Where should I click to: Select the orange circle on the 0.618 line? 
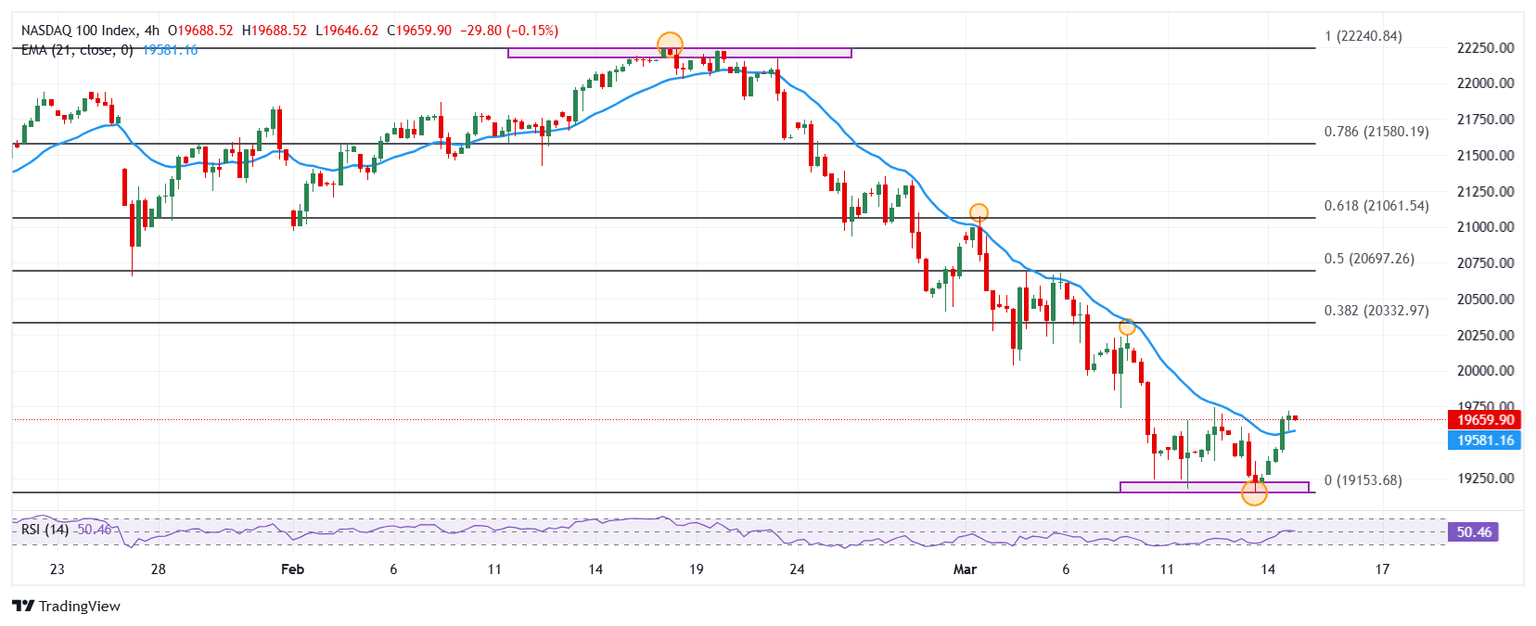(979, 212)
